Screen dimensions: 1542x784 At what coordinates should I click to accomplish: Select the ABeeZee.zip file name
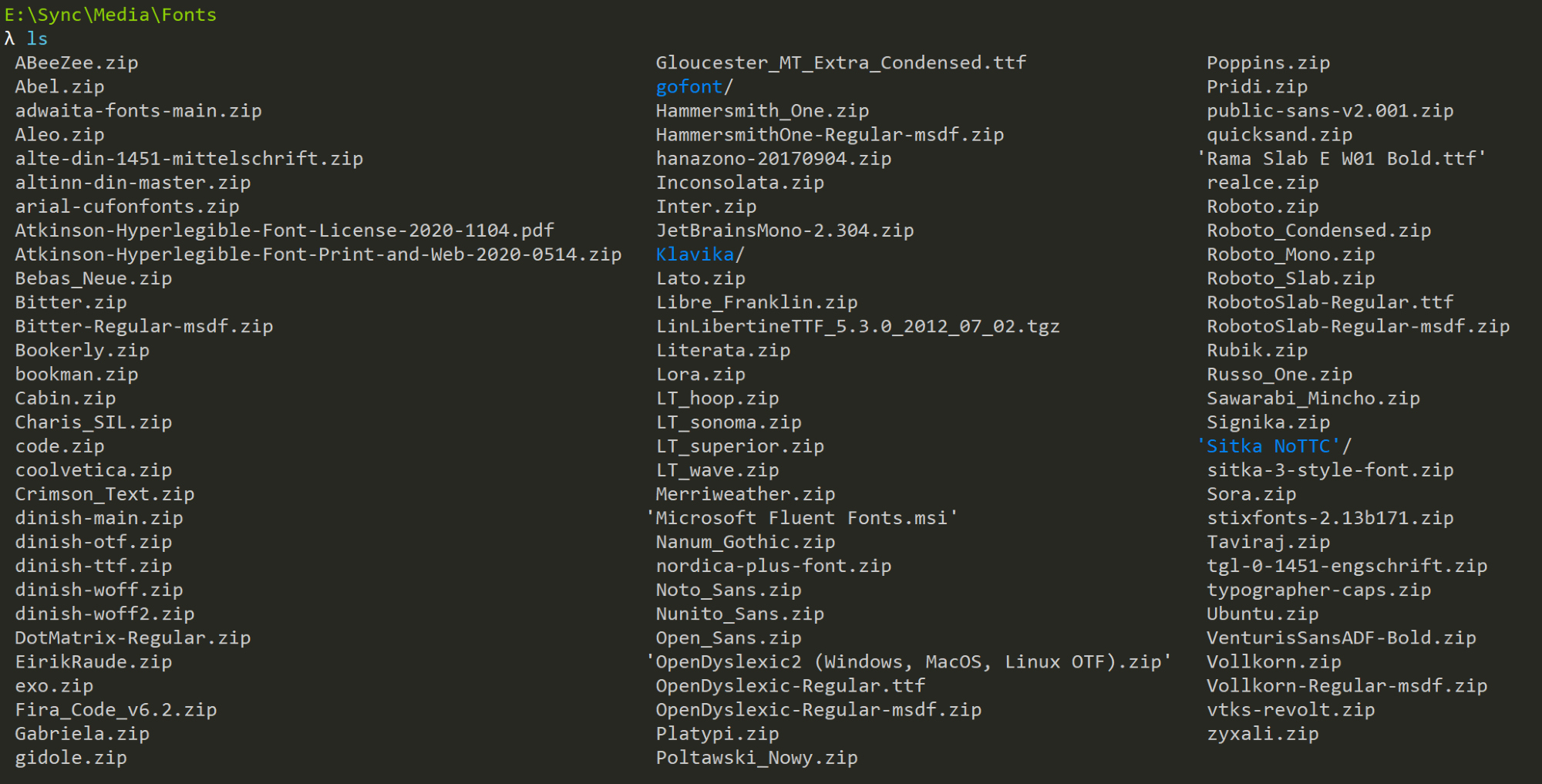76,63
